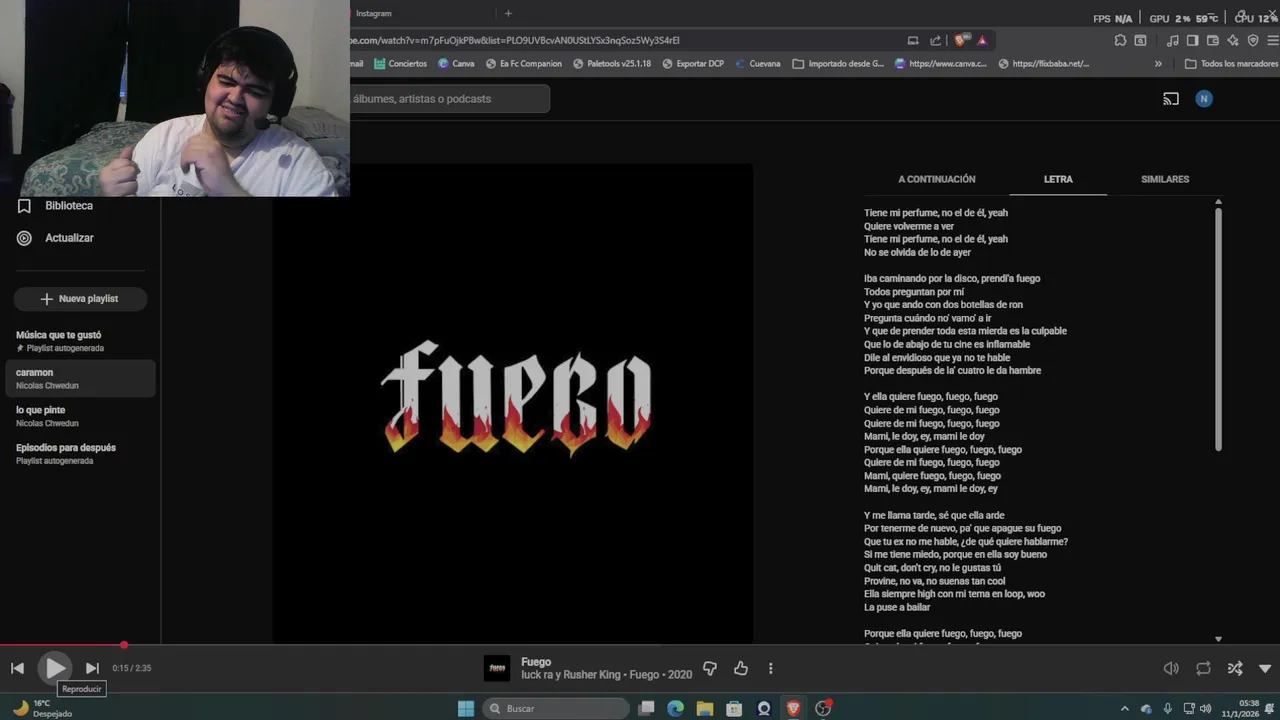The height and width of the screenshot is (720, 1280).
Task: Click the browser address bar URL
Action: click(515, 40)
